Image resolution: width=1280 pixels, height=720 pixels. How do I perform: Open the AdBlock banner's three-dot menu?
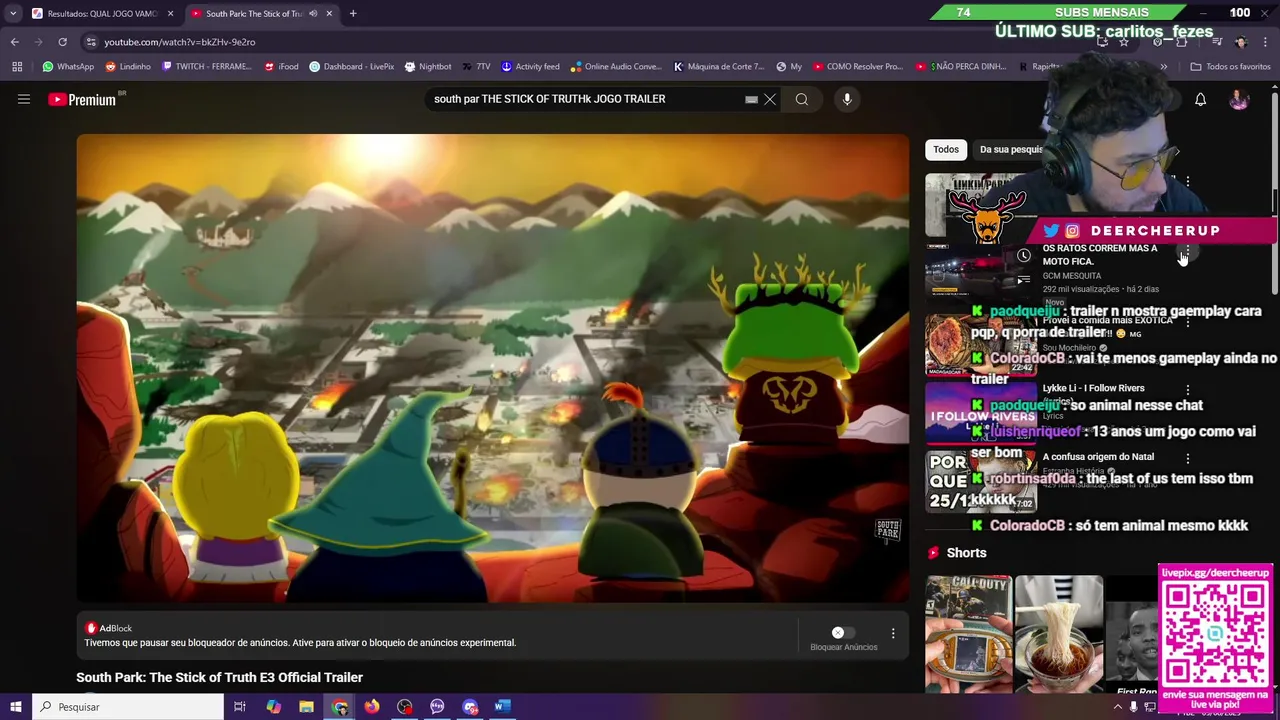[893, 633]
